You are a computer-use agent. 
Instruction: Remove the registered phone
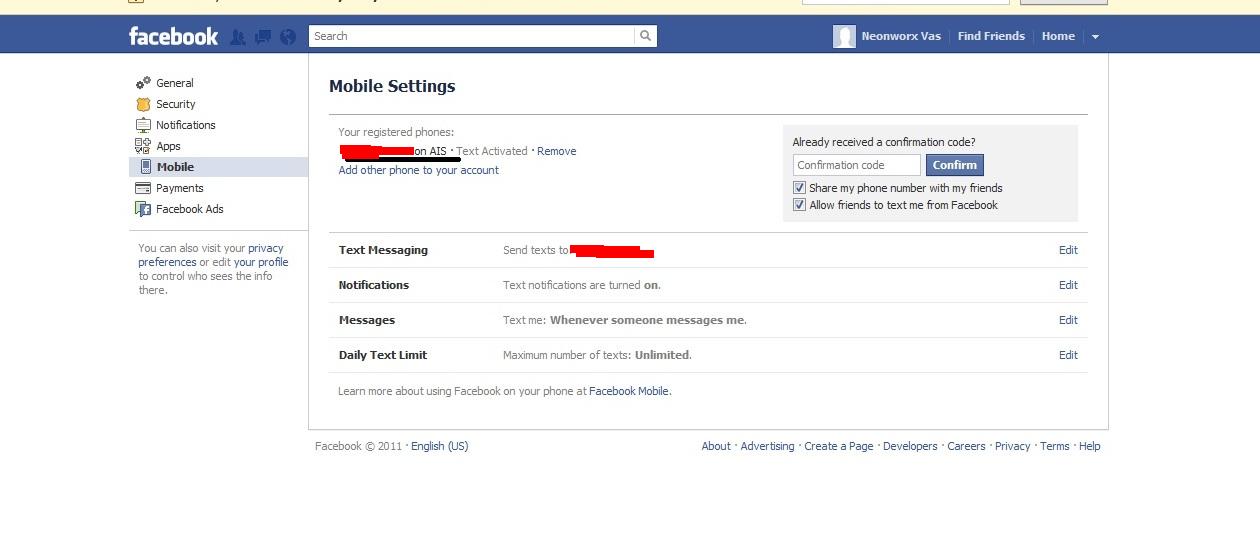point(556,151)
